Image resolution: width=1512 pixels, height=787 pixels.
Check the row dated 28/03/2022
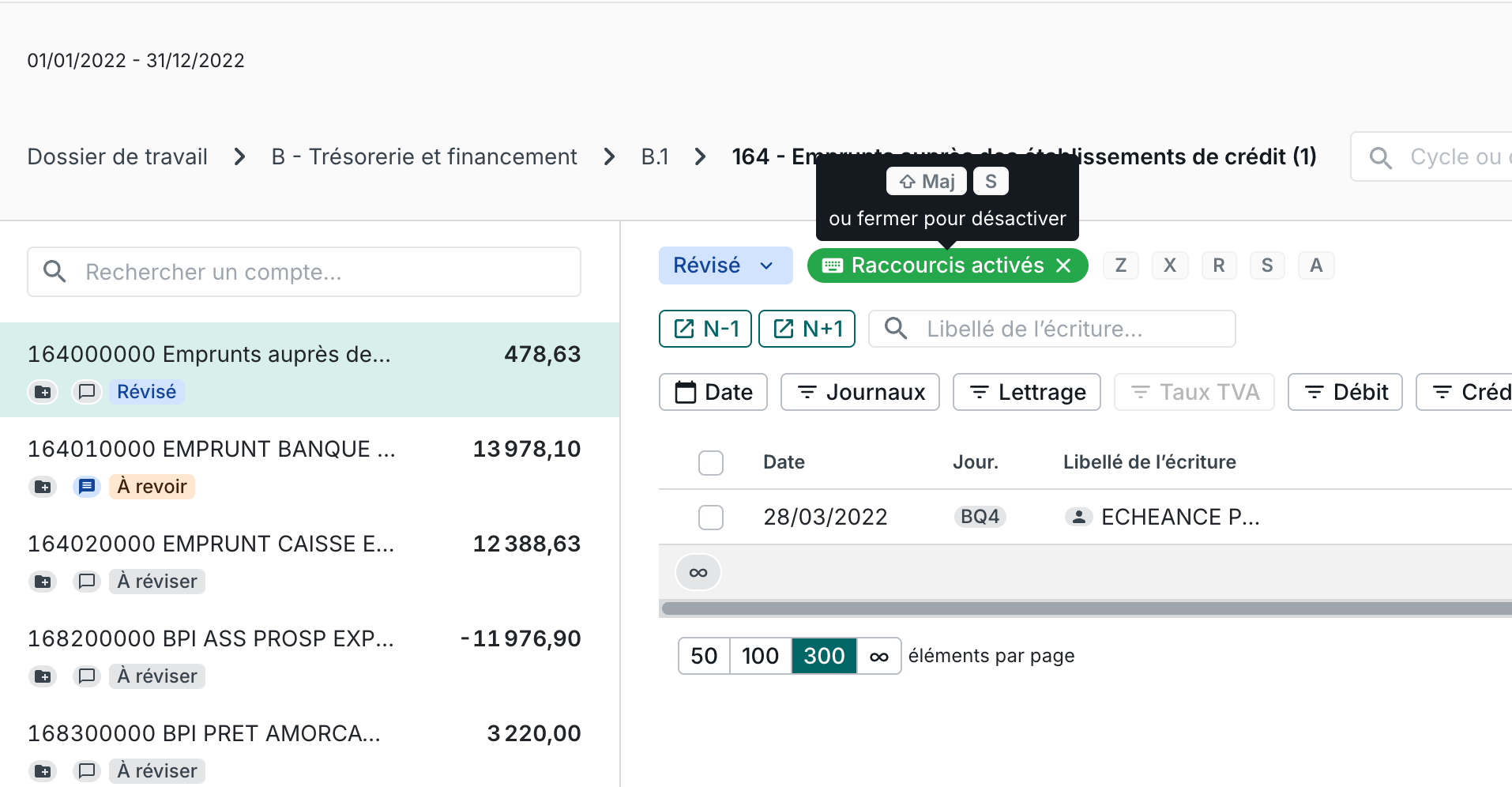point(711,518)
